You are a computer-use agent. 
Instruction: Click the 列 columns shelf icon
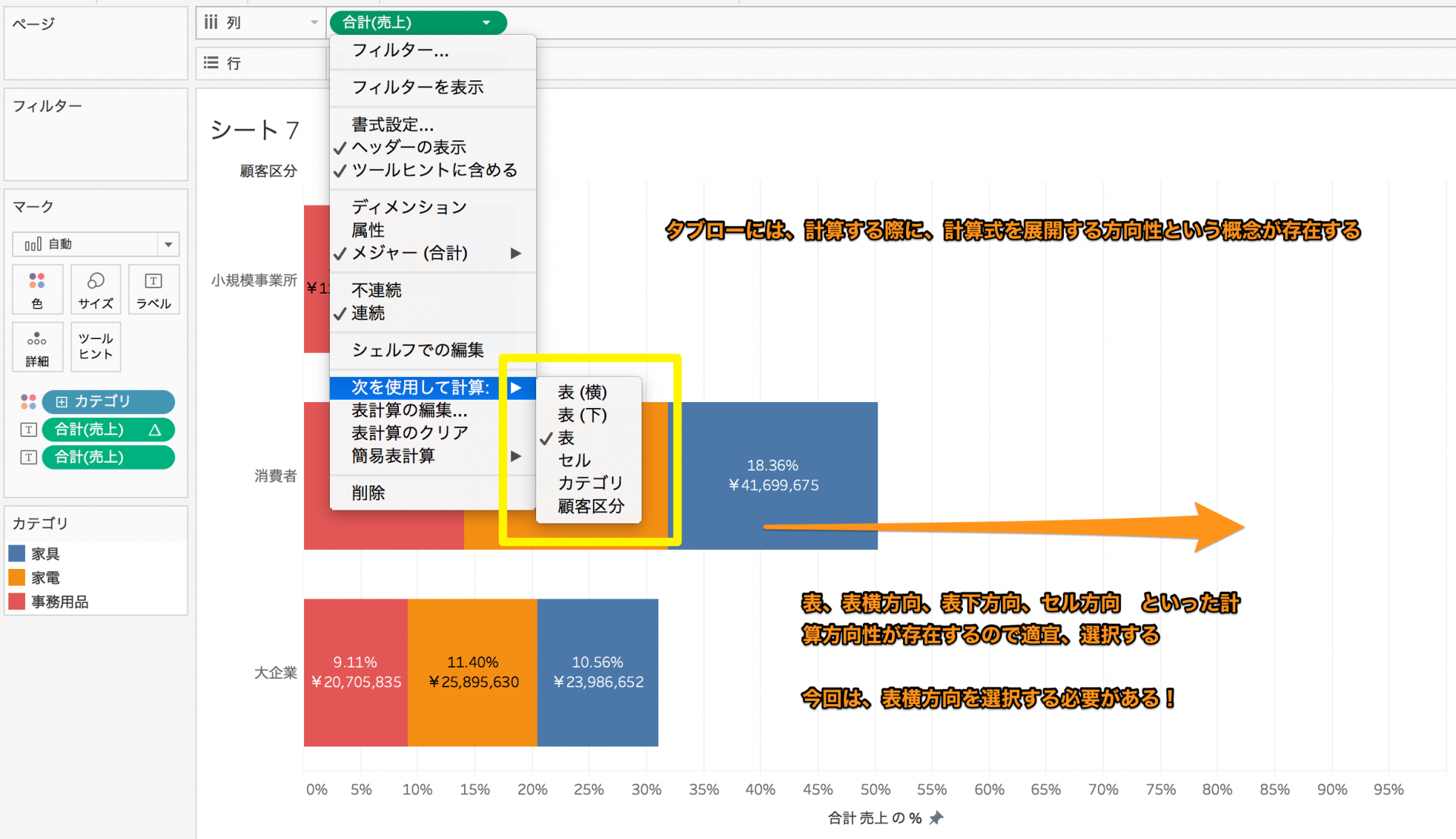(x=211, y=23)
